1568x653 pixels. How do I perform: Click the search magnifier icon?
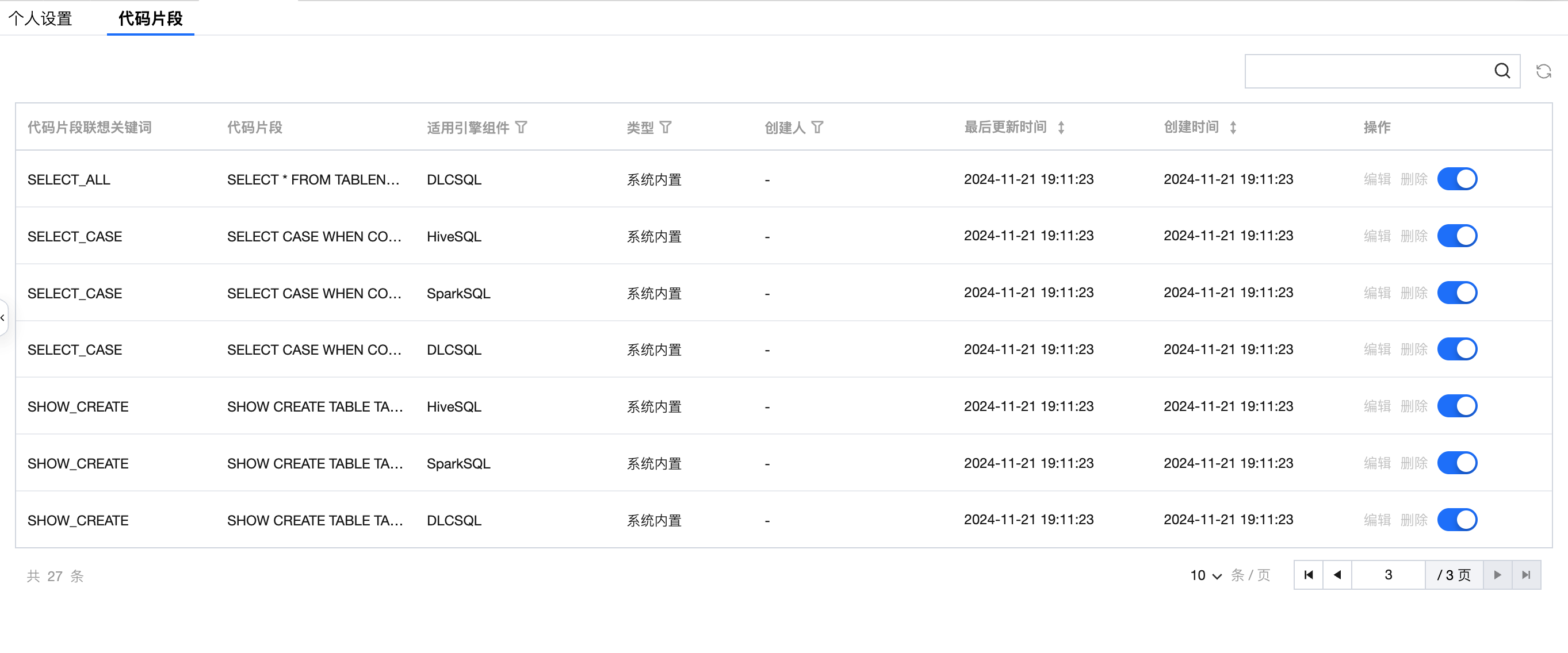[x=1502, y=71]
